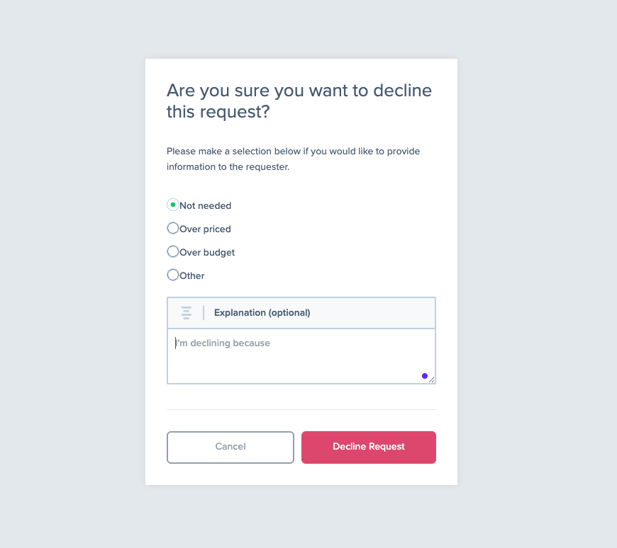617x548 pixels.
Task: Click the "Over priced" label text
Action: click(x=205, y=229)
